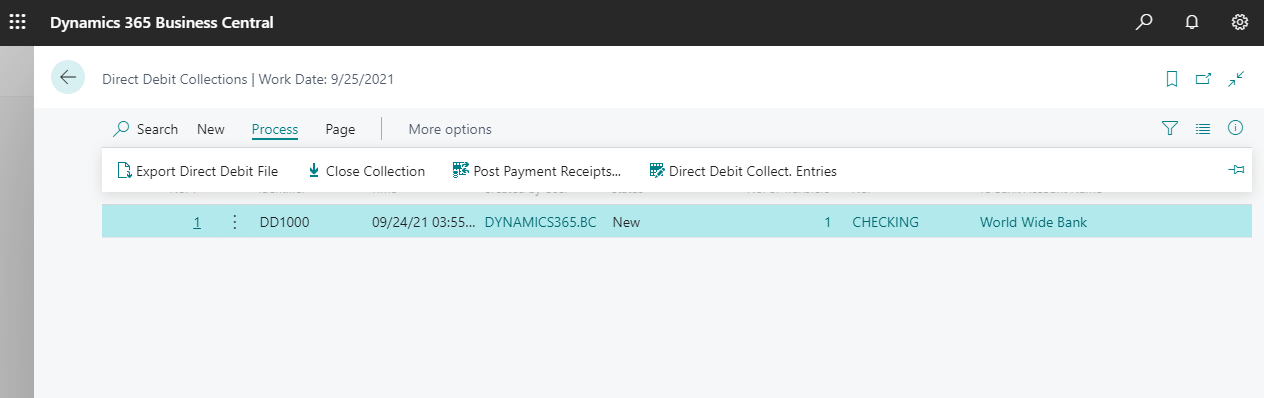Screen dimensions: 1264x398
Task: Collapse the page with the arrows icon
Action: coord(1237,78)
